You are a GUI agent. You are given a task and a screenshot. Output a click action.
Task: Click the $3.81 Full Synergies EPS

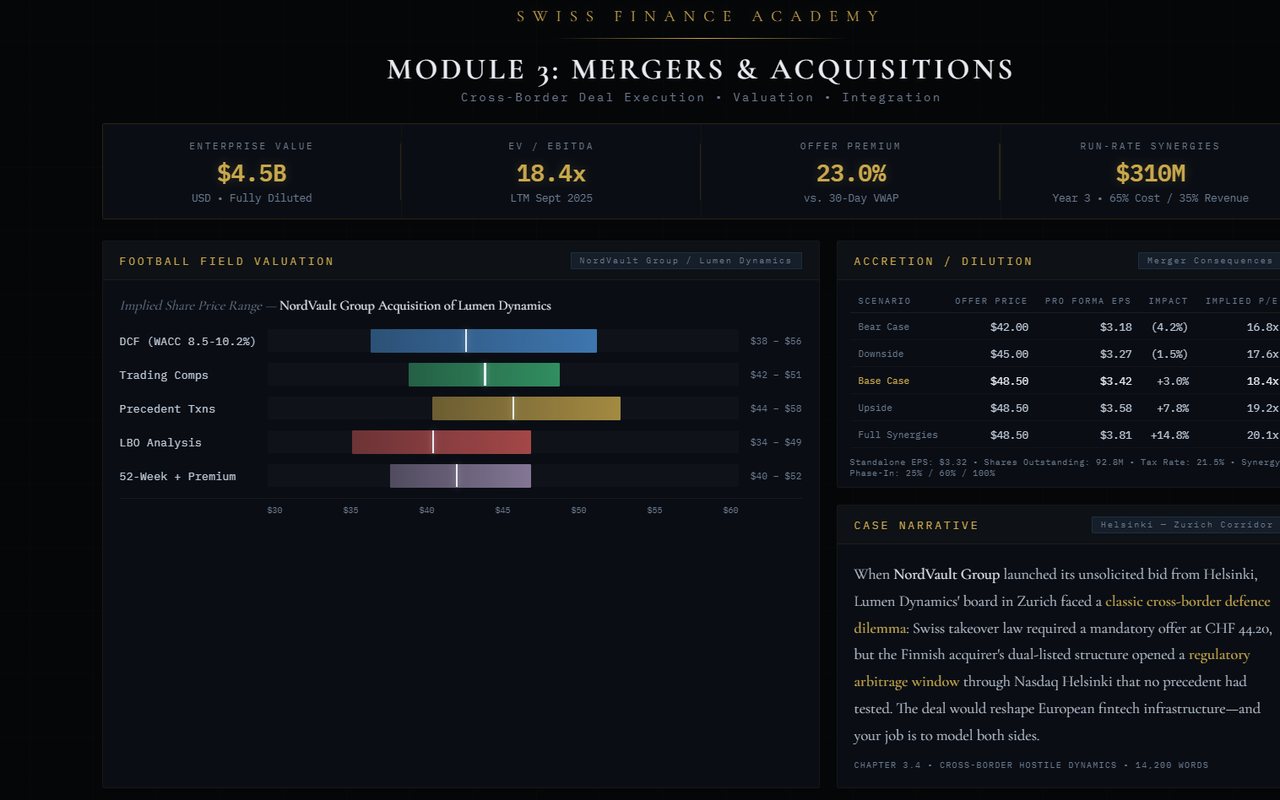(1116, 435)
